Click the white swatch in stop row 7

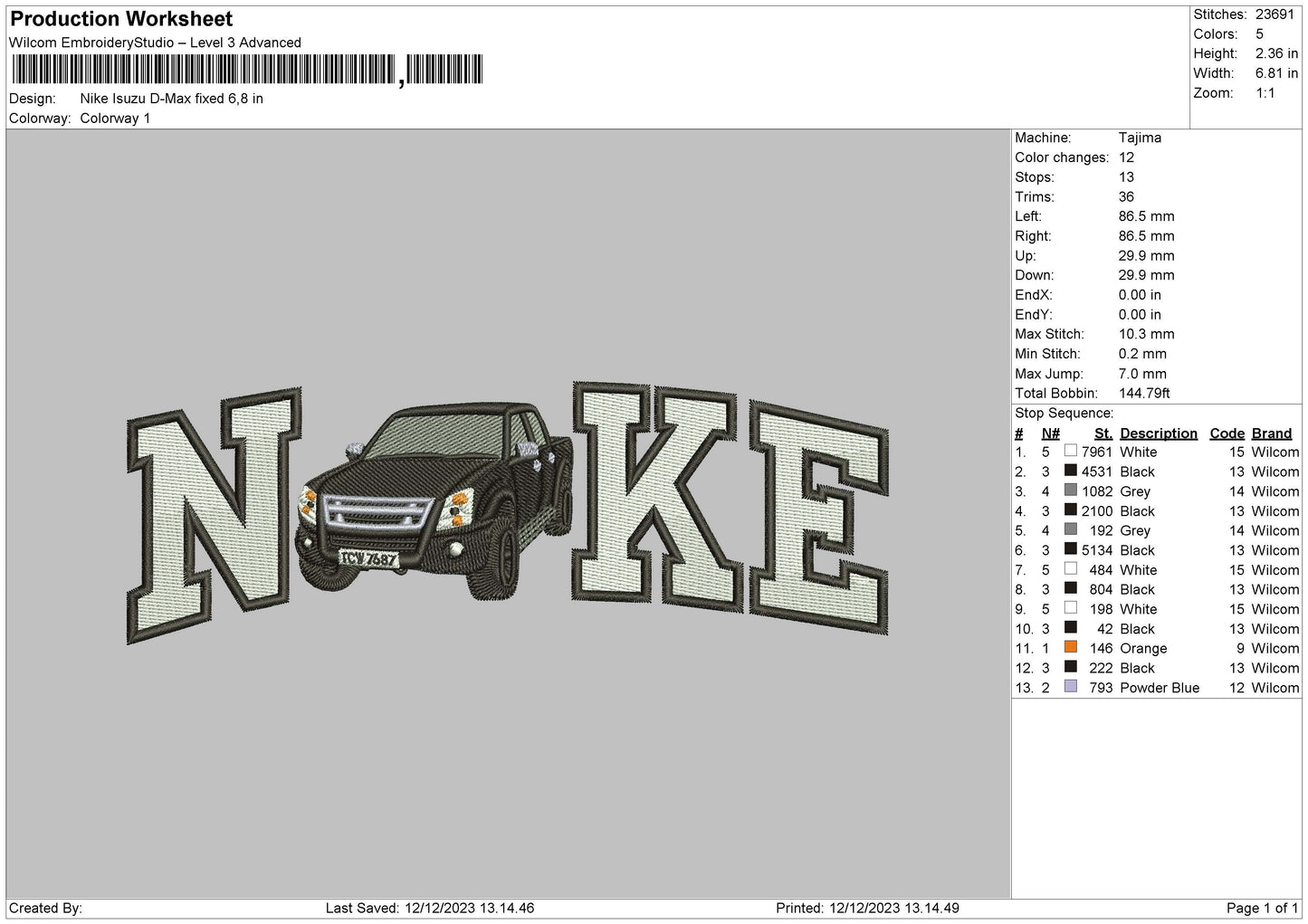1071,569
